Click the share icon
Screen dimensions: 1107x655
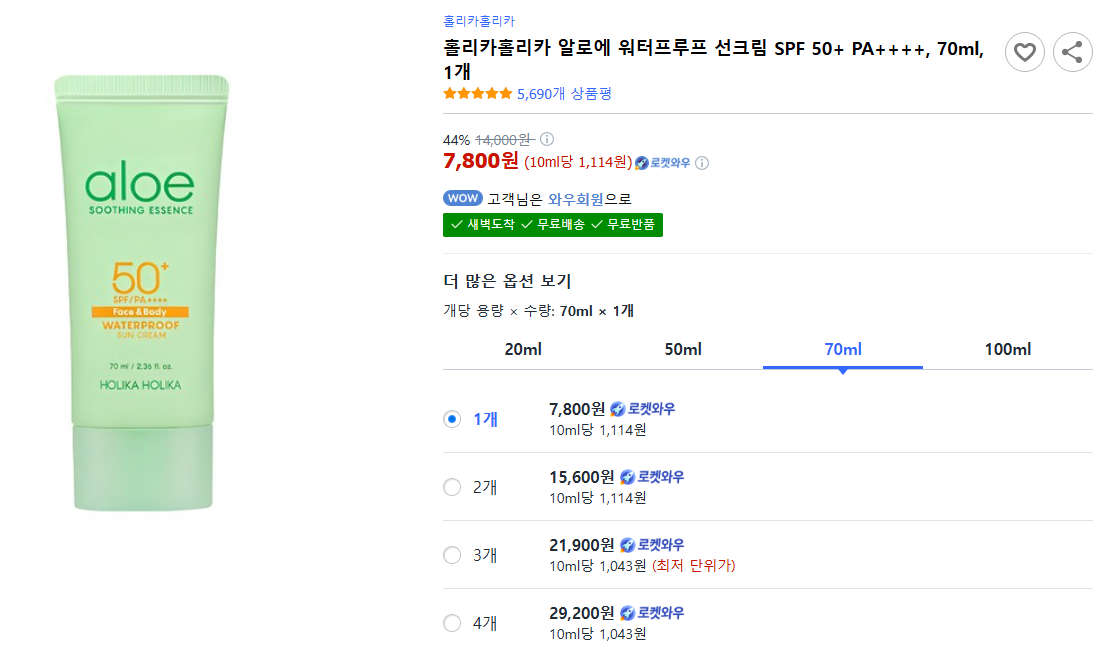(1073, 52)
